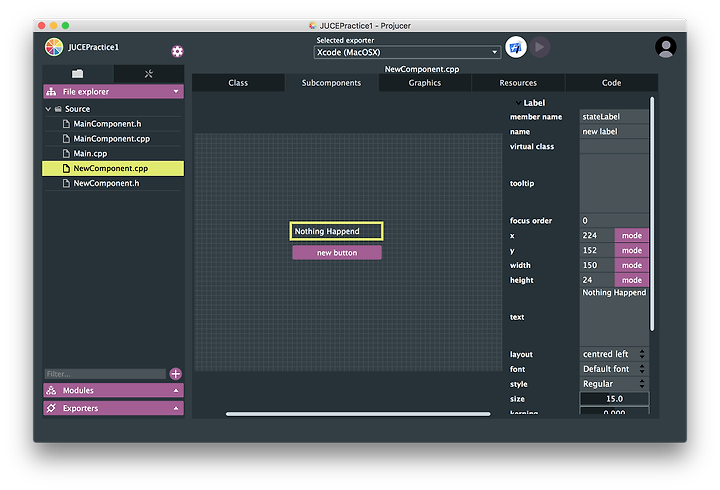Click the height value field 24
The height and width of the screenshot is (490, 720).
pos(597,280)
